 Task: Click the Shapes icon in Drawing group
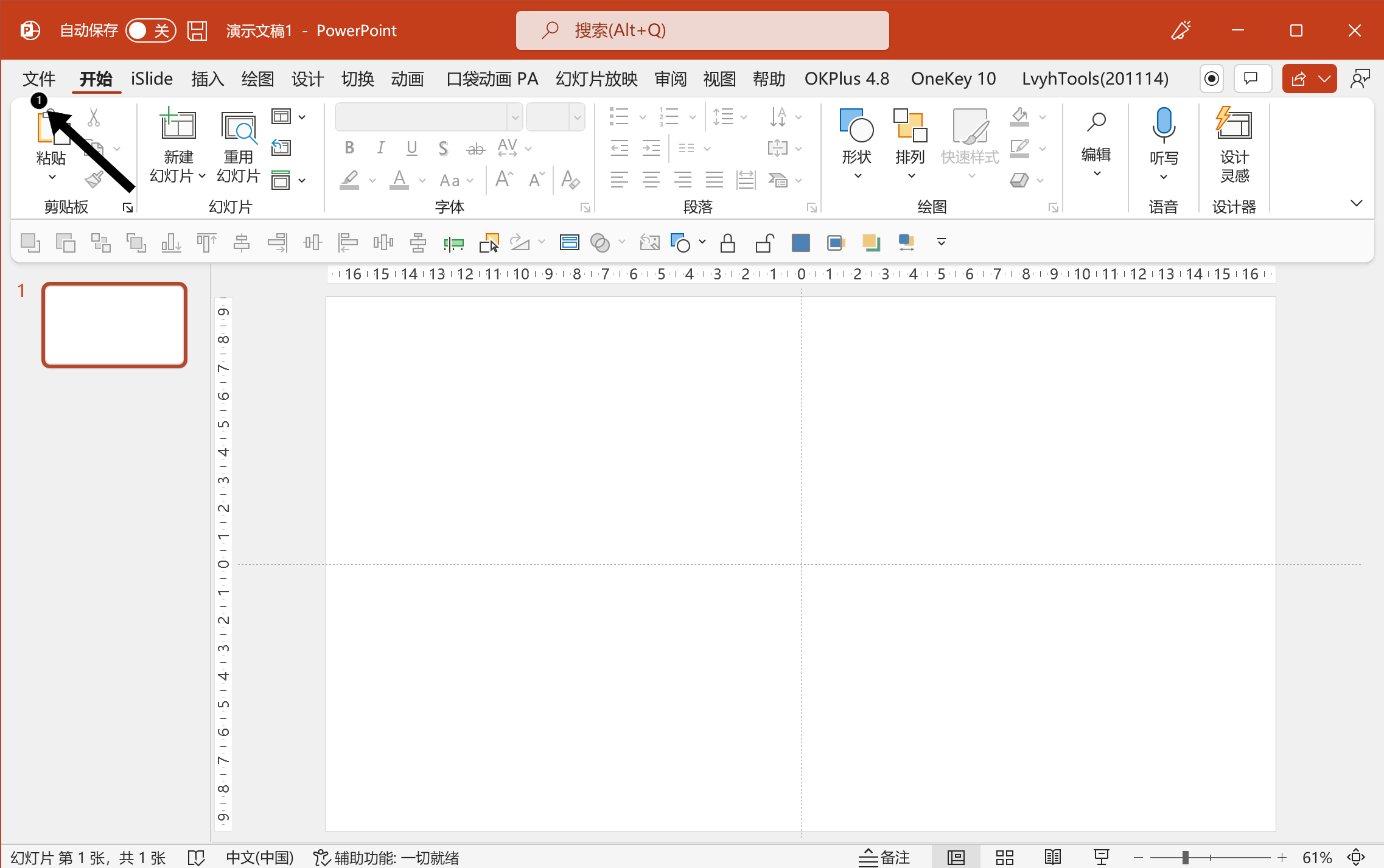click(x=856, y=125)
